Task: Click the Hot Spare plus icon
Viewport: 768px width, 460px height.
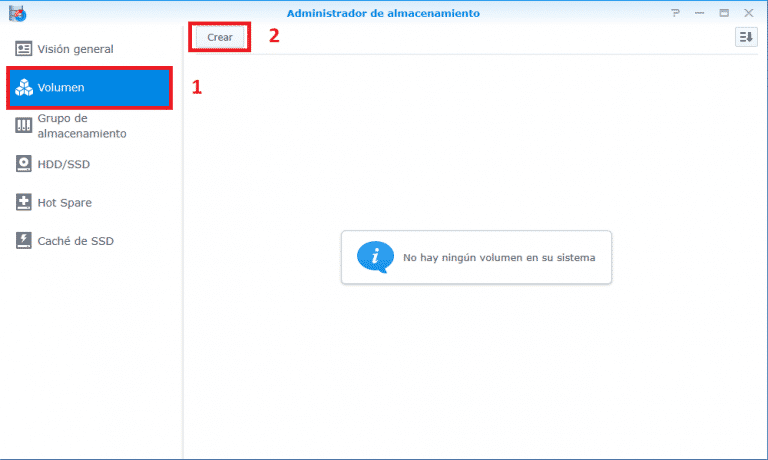Action: [24, 202]
